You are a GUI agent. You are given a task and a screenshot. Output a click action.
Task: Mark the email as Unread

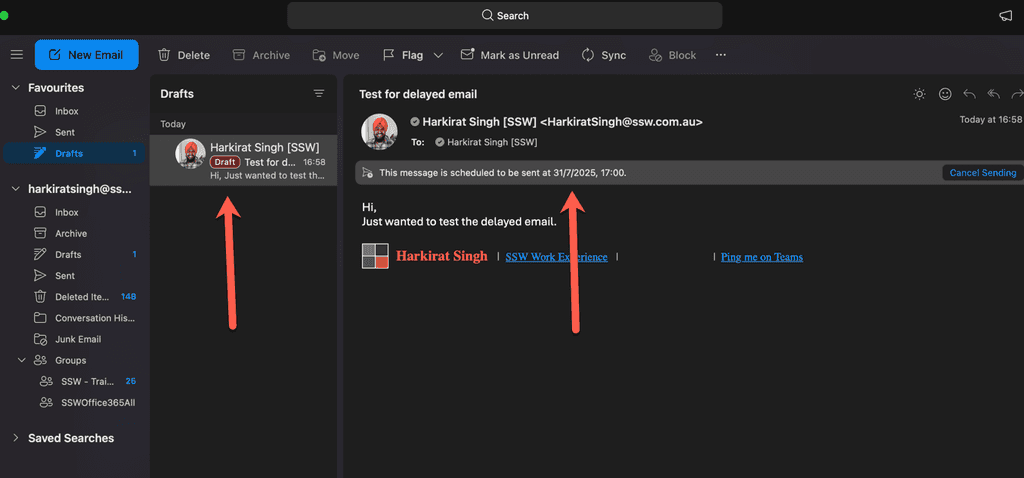pyautogui.click(x=509, y=55)
